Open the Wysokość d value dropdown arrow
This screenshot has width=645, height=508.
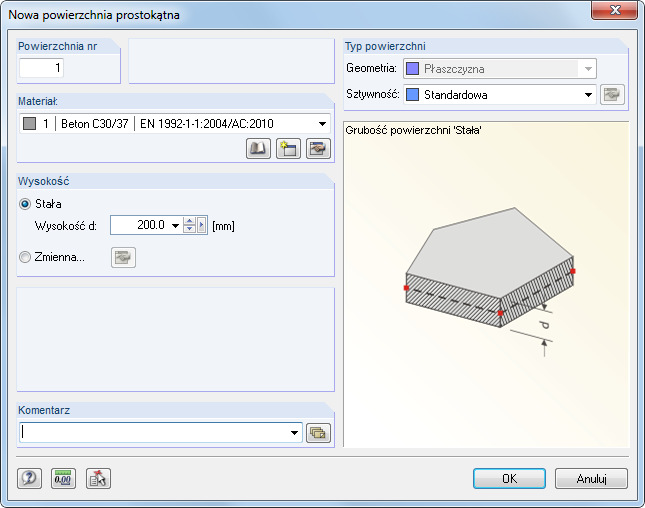[x=175, y=225]
